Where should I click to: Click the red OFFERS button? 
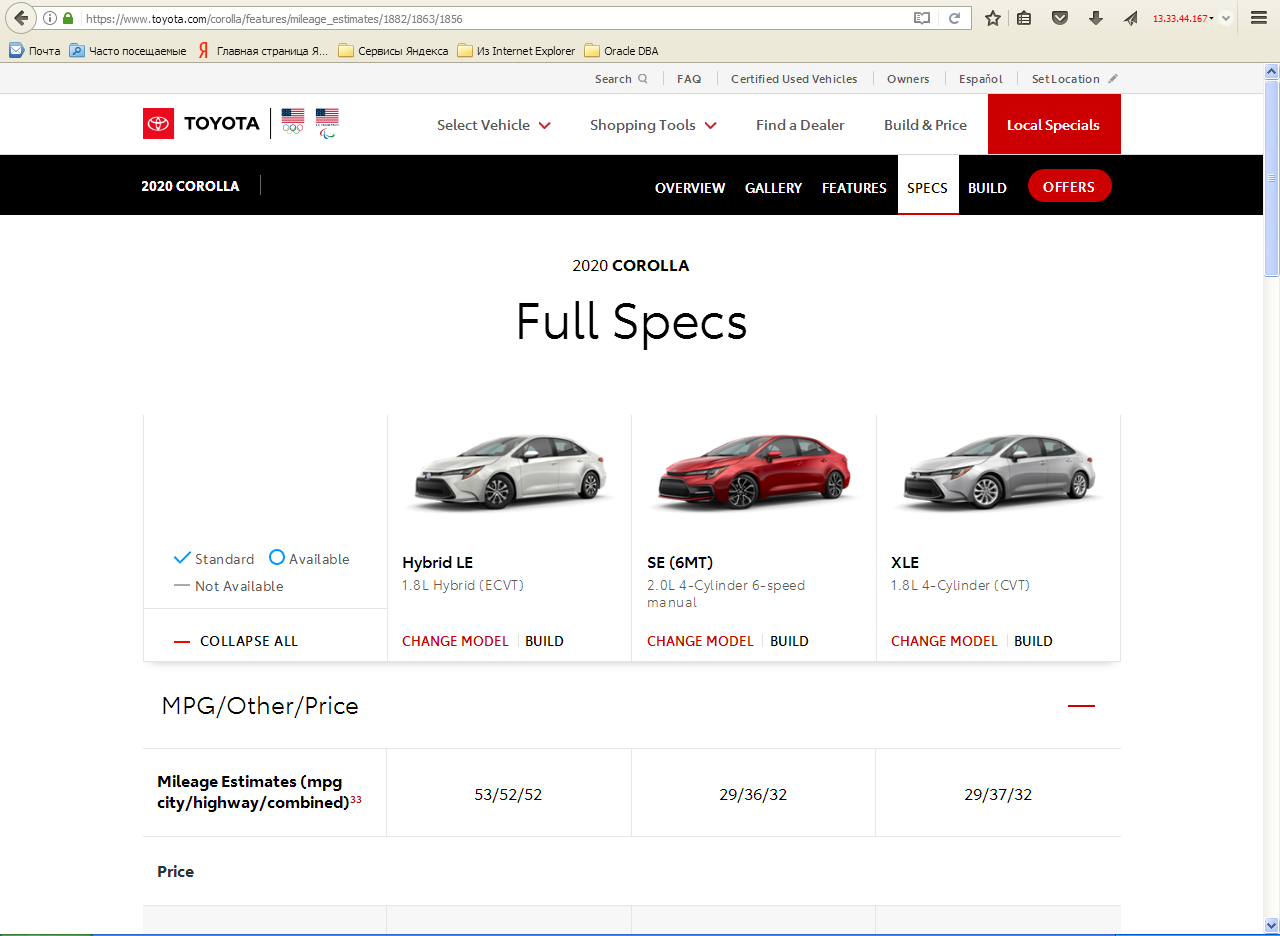pyautogui.click(x=1069, y=186)
